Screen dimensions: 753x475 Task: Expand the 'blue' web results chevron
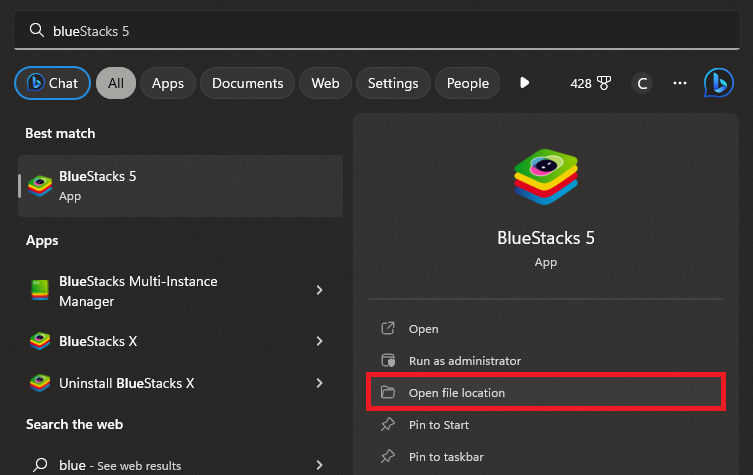click(319, 465)
